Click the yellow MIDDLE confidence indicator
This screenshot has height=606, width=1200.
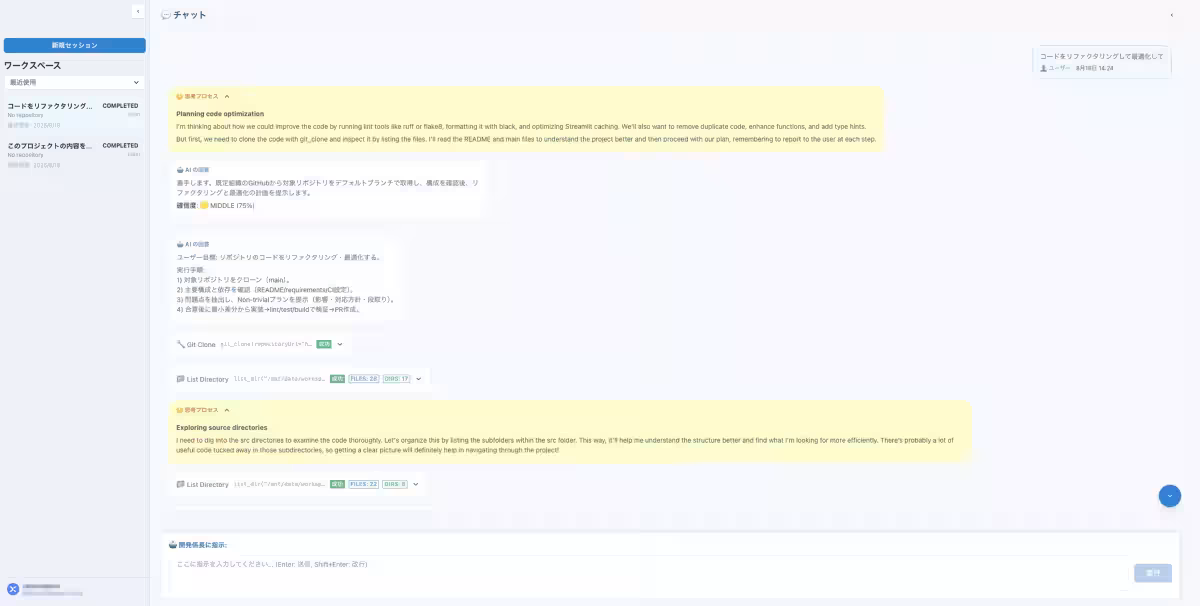pyautogui.click(x=204, y=205)
